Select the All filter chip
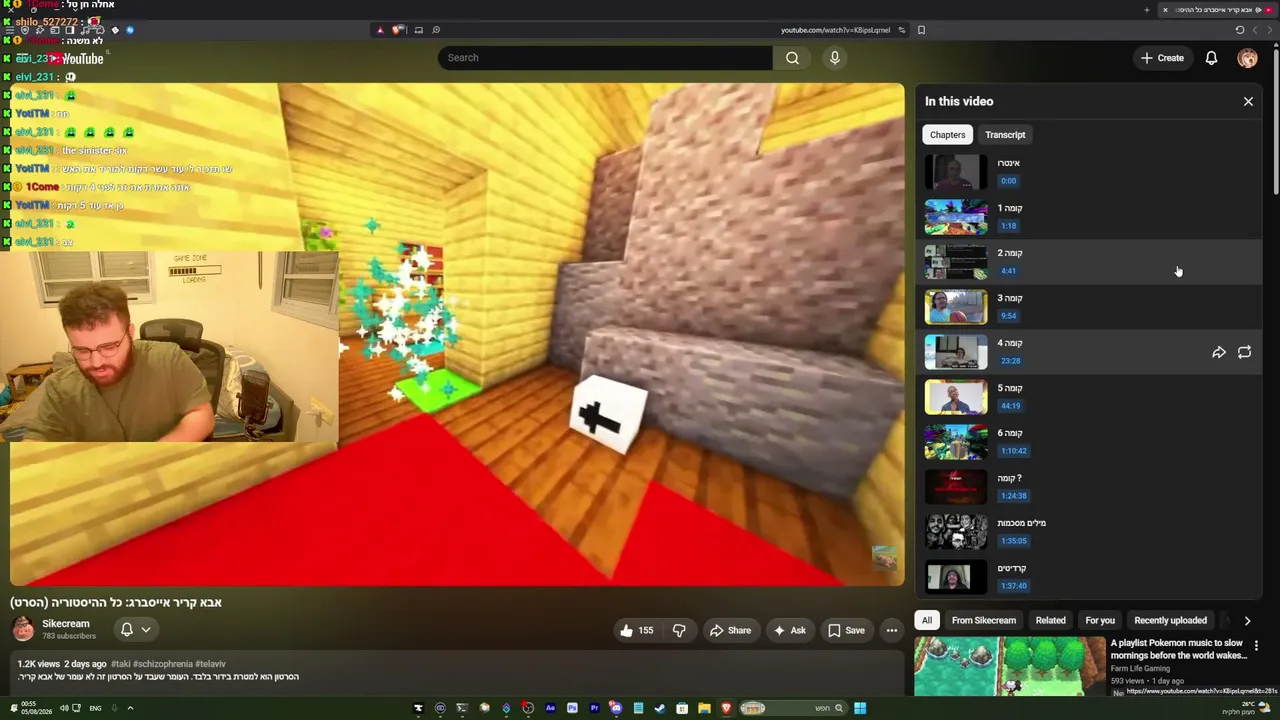Viewport: 1280px width, 720px height. tap(927, 620)
